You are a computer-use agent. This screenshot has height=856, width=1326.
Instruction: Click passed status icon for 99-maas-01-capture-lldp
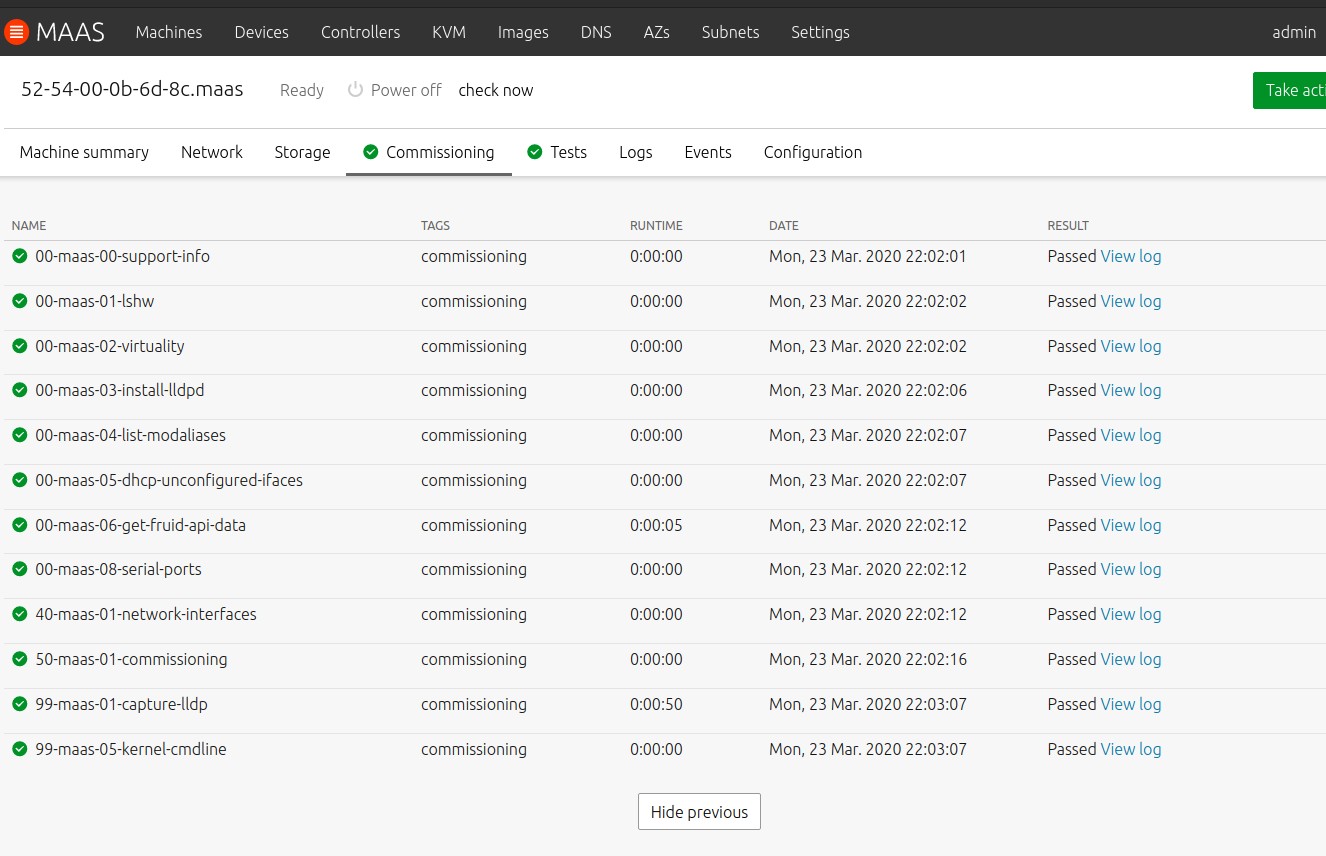[20, 704]
